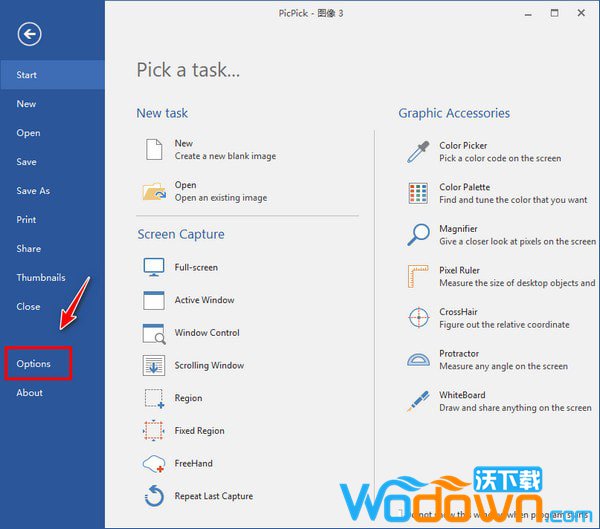Toggle 'Do not show this window' checkbox
This screenshot has height=529, width=600.
(400, 512)
